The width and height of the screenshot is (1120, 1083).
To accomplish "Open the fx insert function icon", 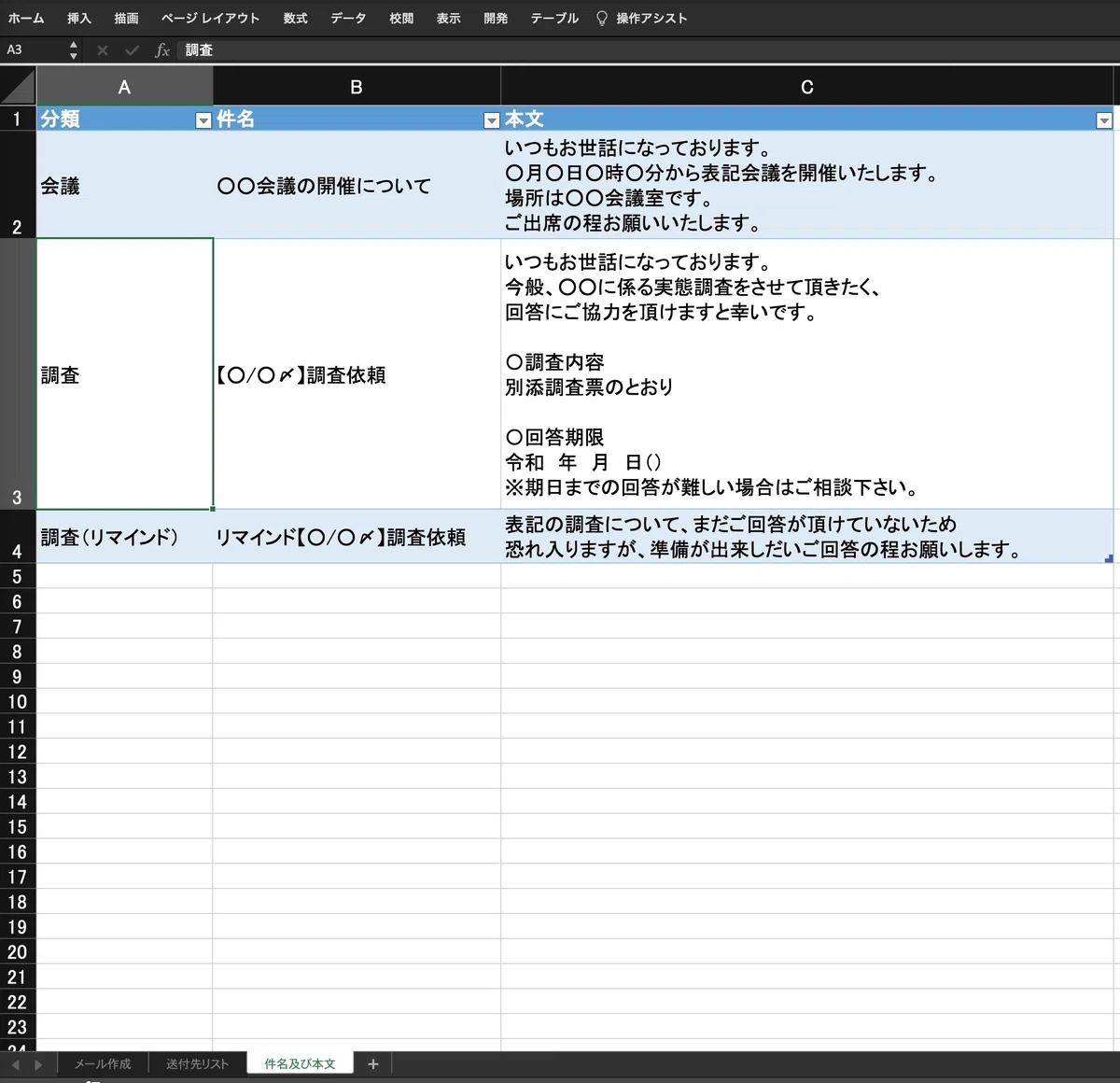I will click(162, 49).
